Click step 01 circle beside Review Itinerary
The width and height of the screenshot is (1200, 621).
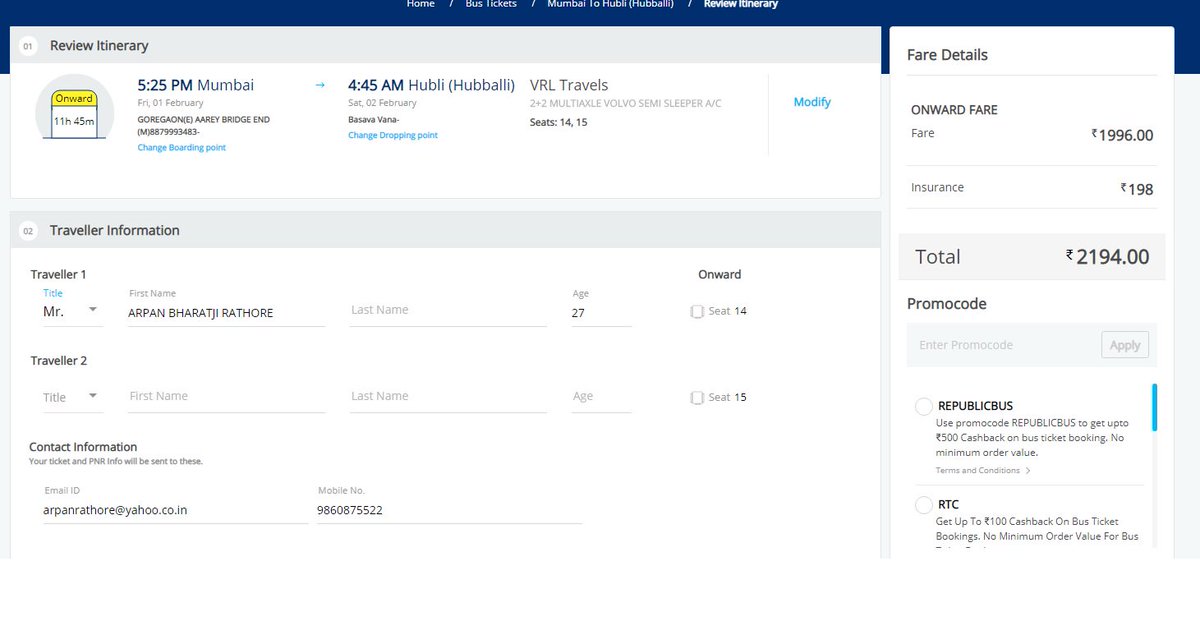(x=28, y=46)
